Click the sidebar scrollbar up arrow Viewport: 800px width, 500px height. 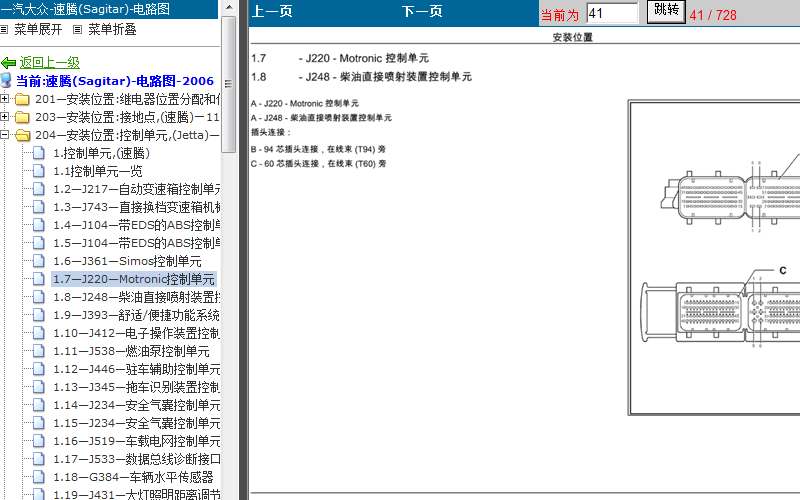229,7
